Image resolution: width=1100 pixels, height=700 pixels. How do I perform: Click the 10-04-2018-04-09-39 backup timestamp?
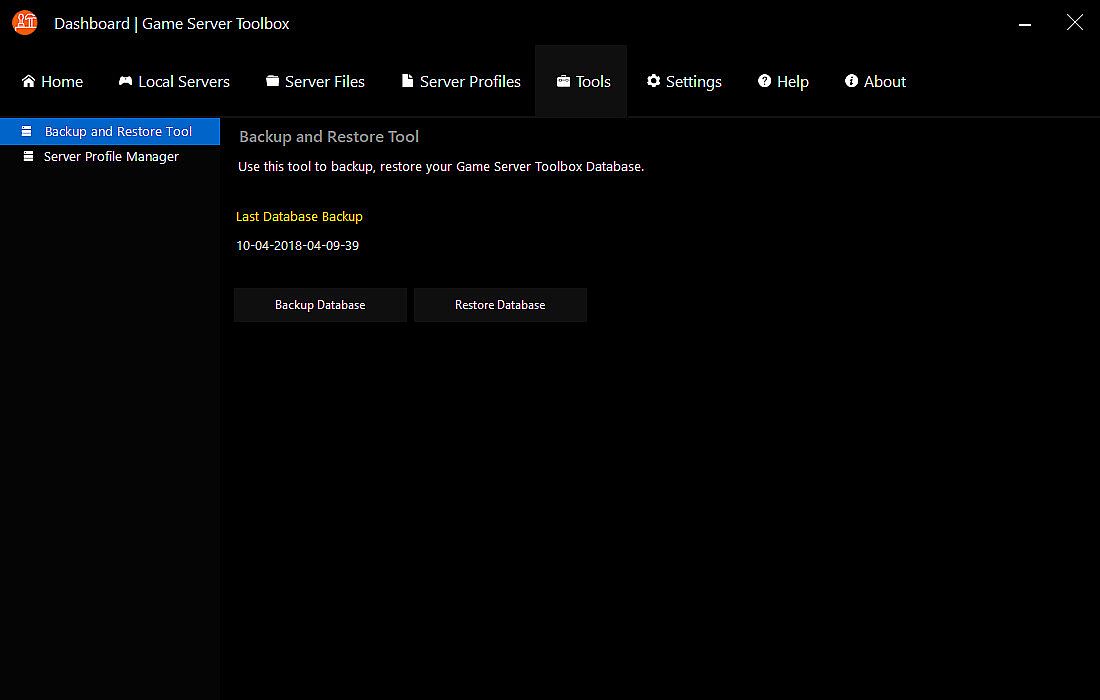[297, 246]
